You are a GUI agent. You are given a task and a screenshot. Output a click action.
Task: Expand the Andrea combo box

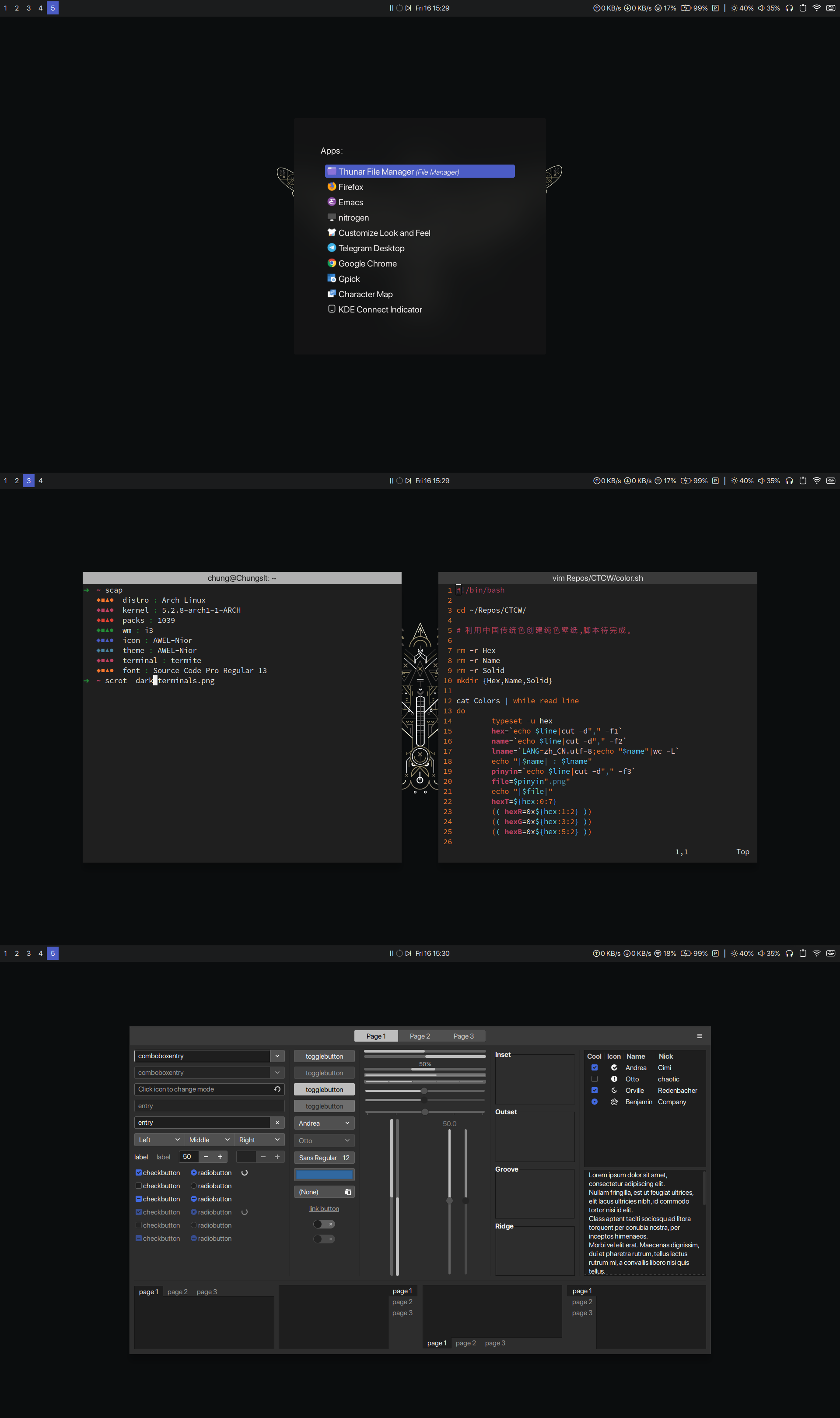pos(324,1123)
